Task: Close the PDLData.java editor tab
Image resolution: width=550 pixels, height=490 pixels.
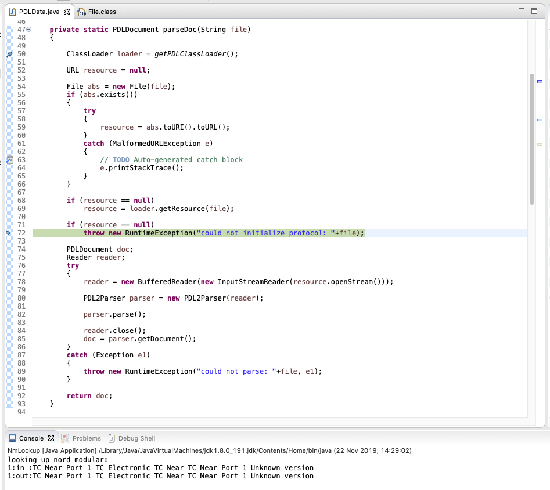Action: pos(67,12)
